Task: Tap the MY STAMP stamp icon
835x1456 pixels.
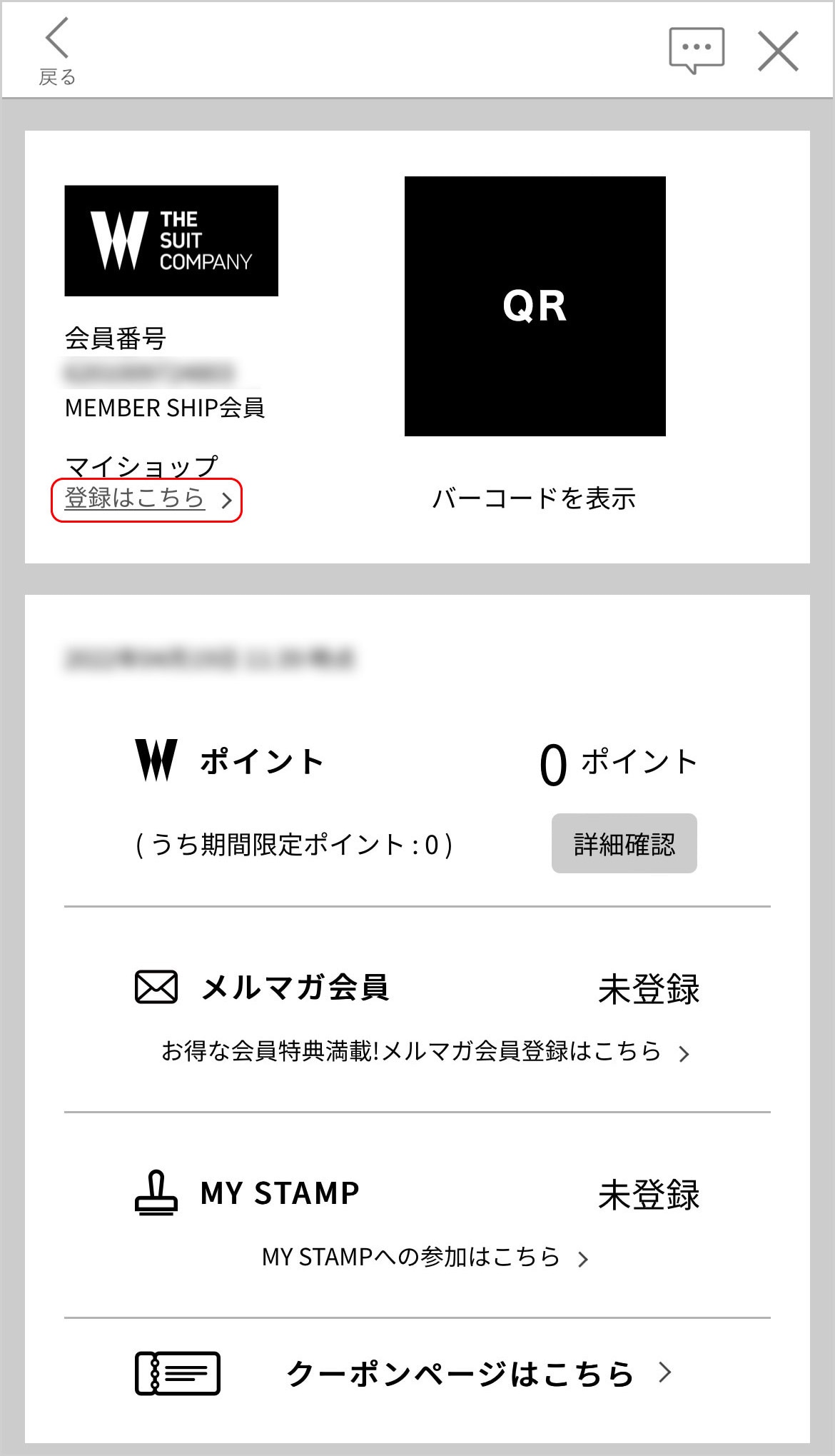Action: (156, 1193)
